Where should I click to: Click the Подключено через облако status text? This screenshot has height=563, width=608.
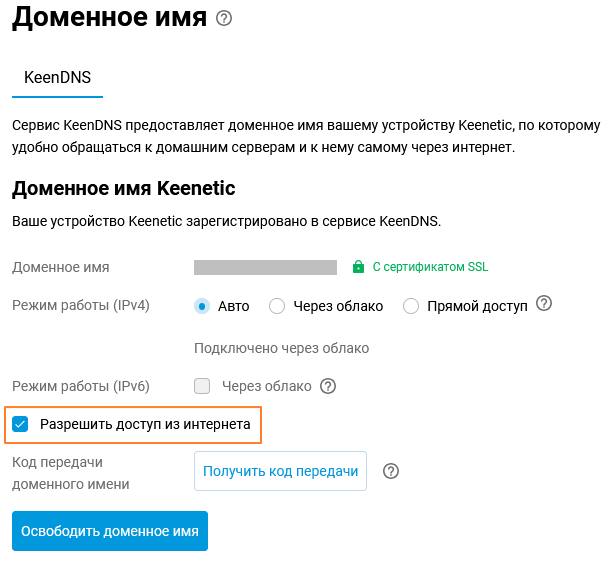tap(281, 348)
